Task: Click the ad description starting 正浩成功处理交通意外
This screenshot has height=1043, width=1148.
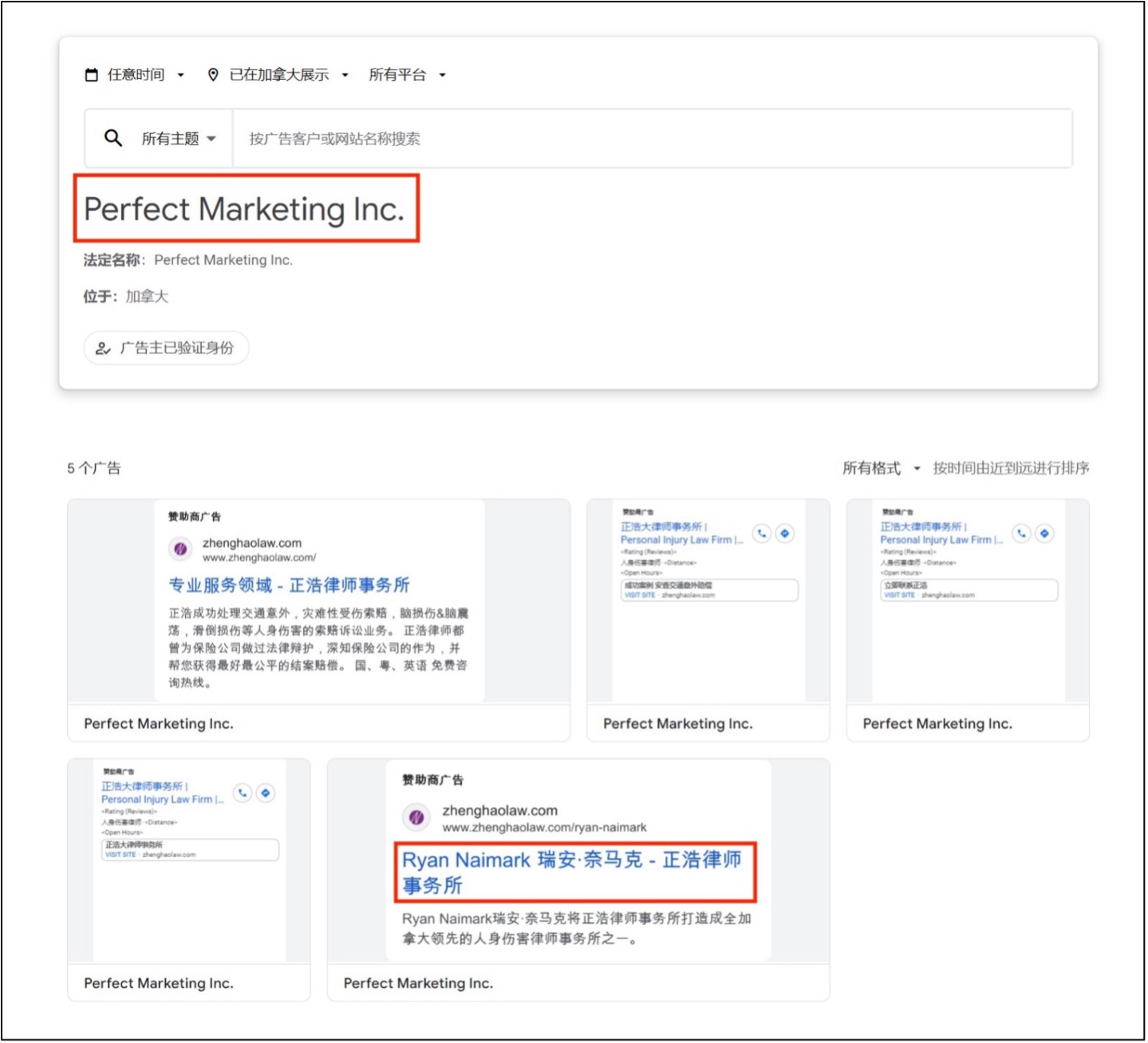Action: click(318, 648)
